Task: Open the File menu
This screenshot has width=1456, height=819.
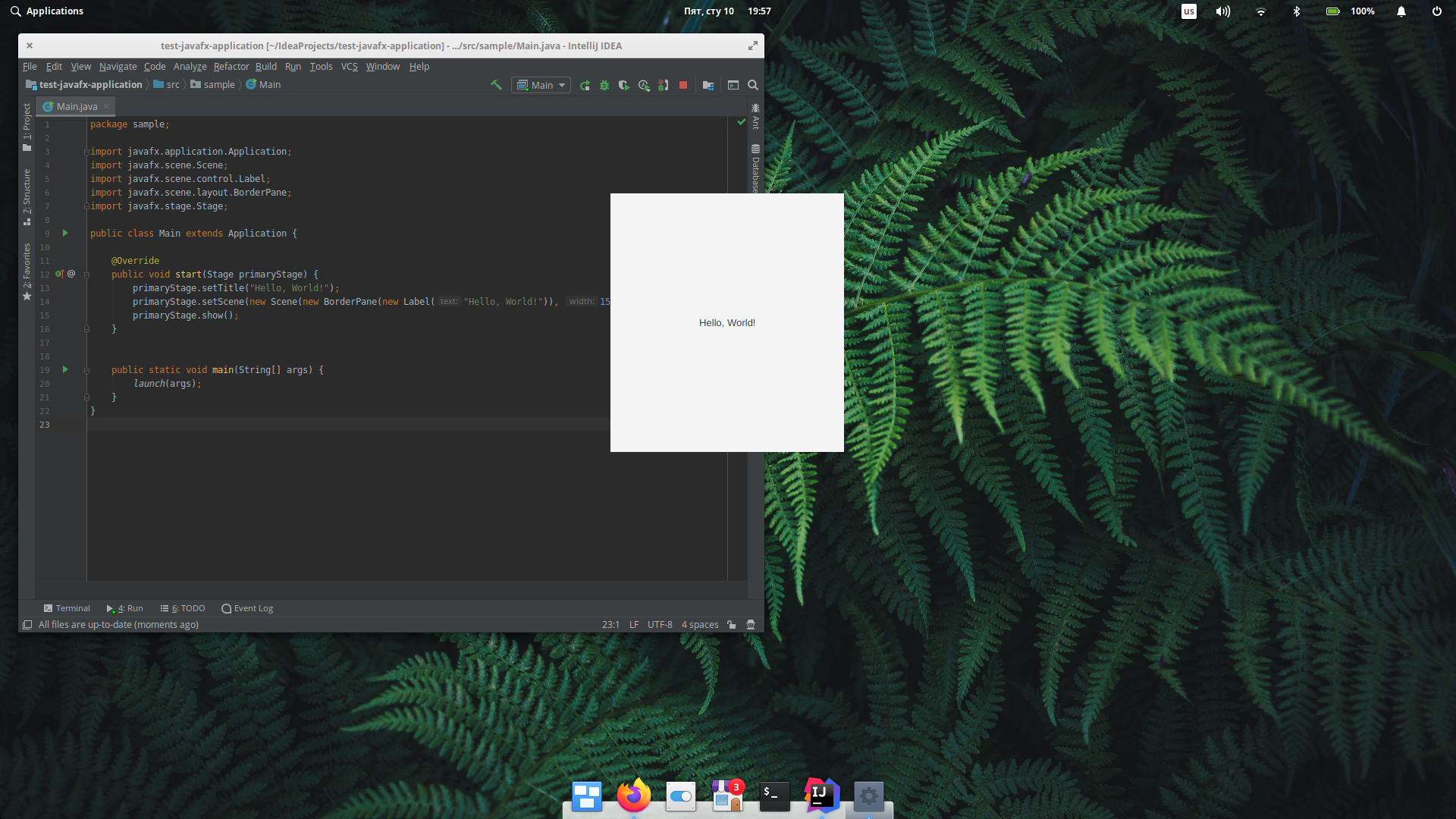Action: pyautogui.click(x=30, y=67)
